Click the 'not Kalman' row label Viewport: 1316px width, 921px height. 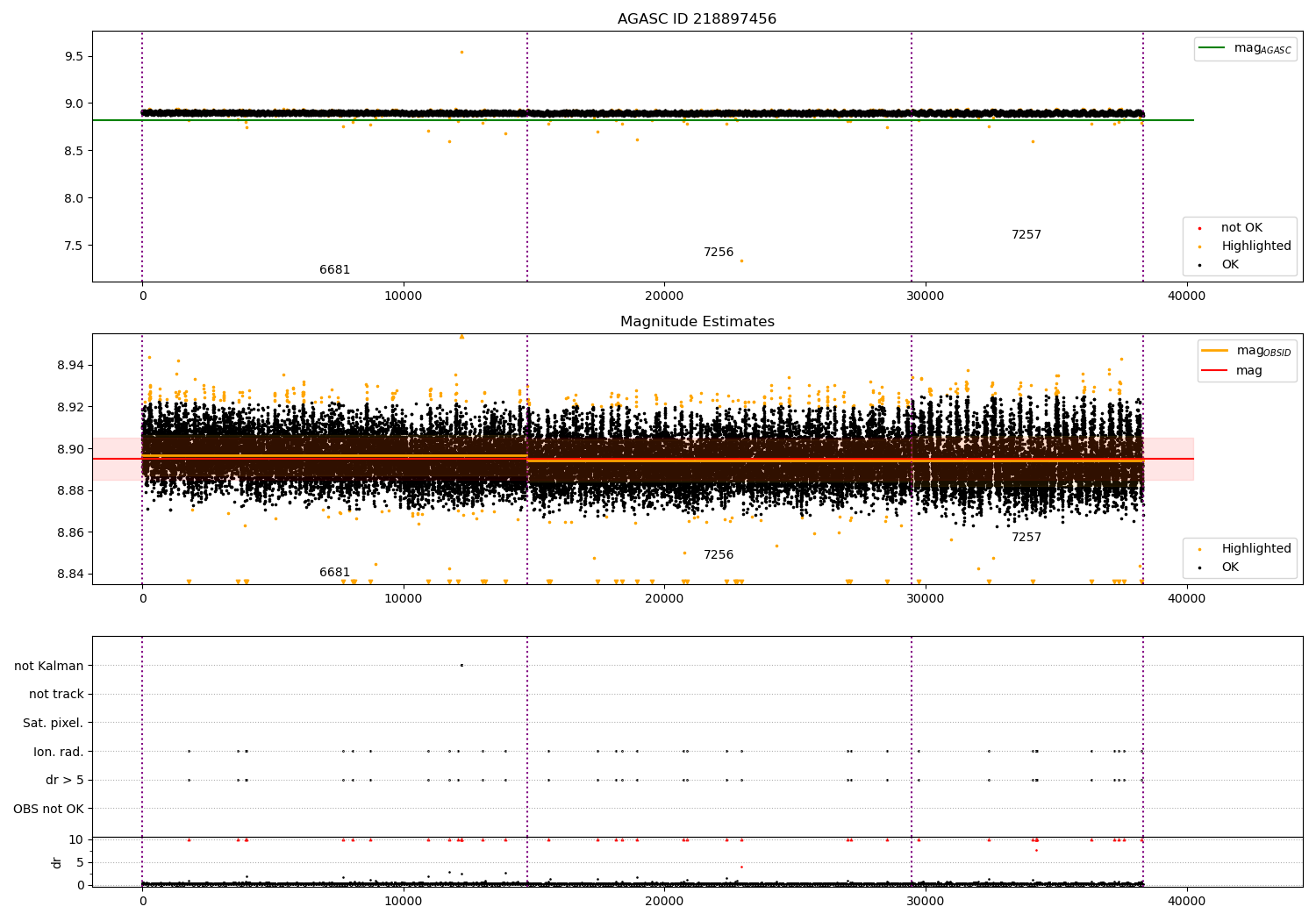pos(49,666)
